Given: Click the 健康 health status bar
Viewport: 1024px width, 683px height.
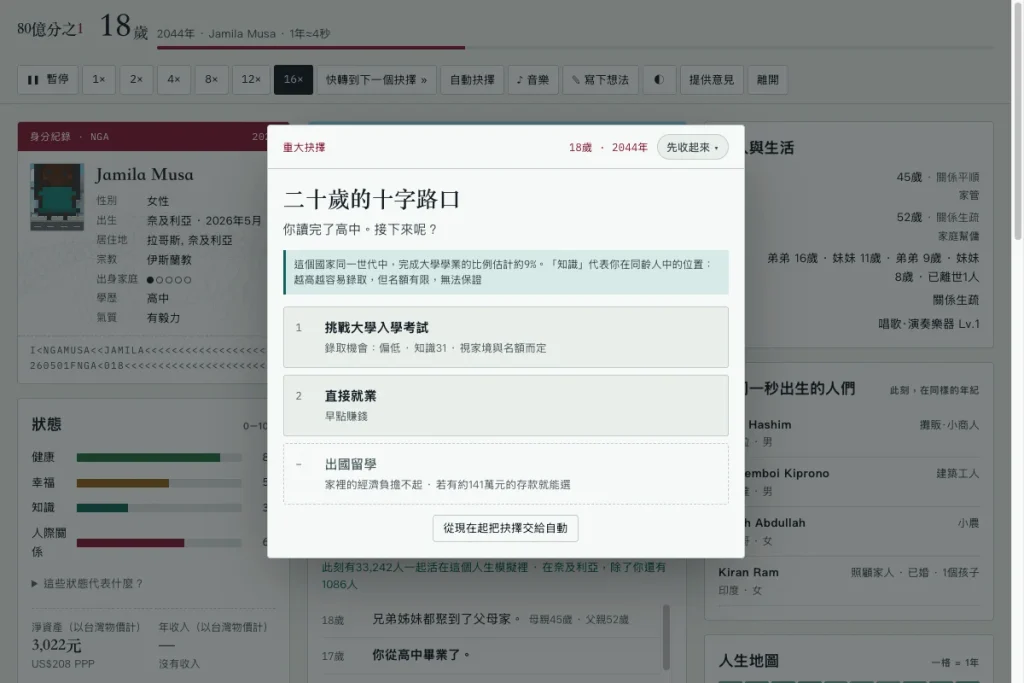Looking at the screenshot, I should [159, 458].
